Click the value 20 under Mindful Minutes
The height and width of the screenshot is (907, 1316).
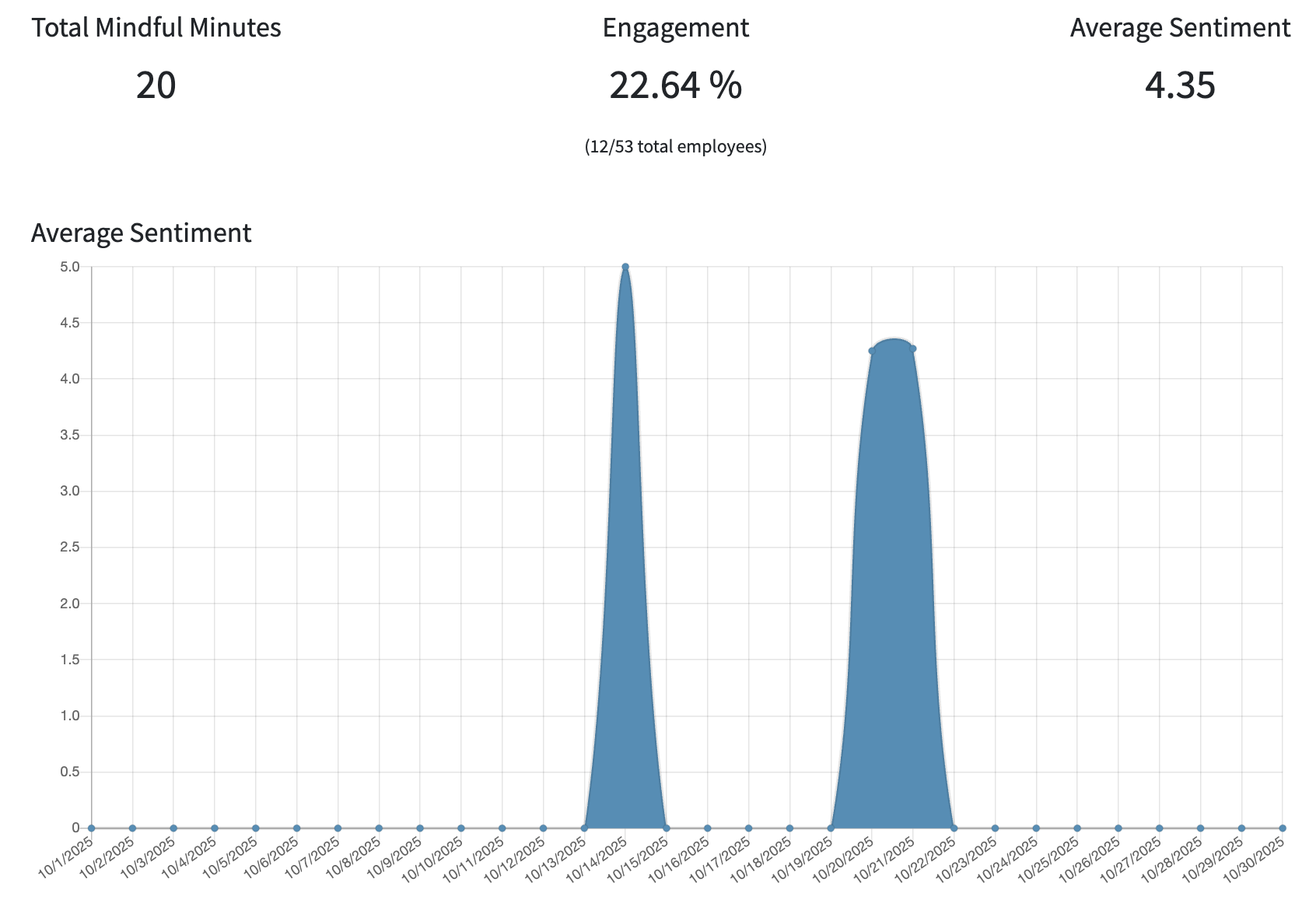pos(156,85)
